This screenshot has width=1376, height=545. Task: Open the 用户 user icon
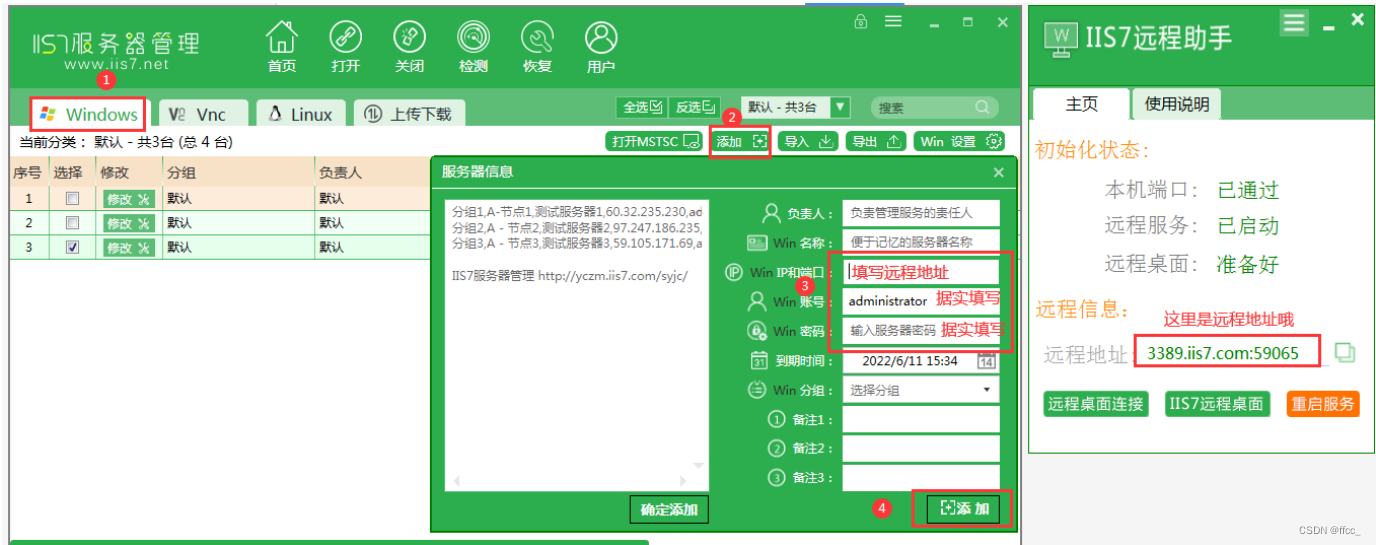[x=601, y=39]
